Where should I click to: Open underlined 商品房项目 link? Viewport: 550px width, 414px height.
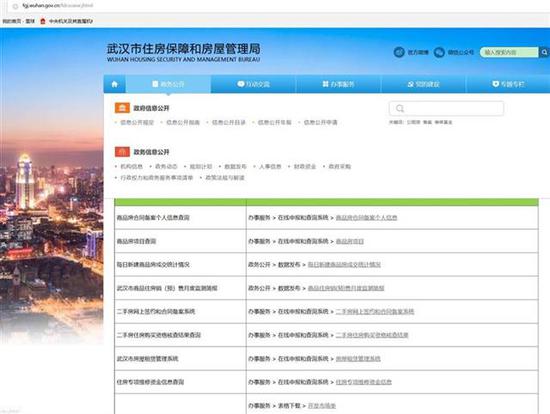click(350, 241)
